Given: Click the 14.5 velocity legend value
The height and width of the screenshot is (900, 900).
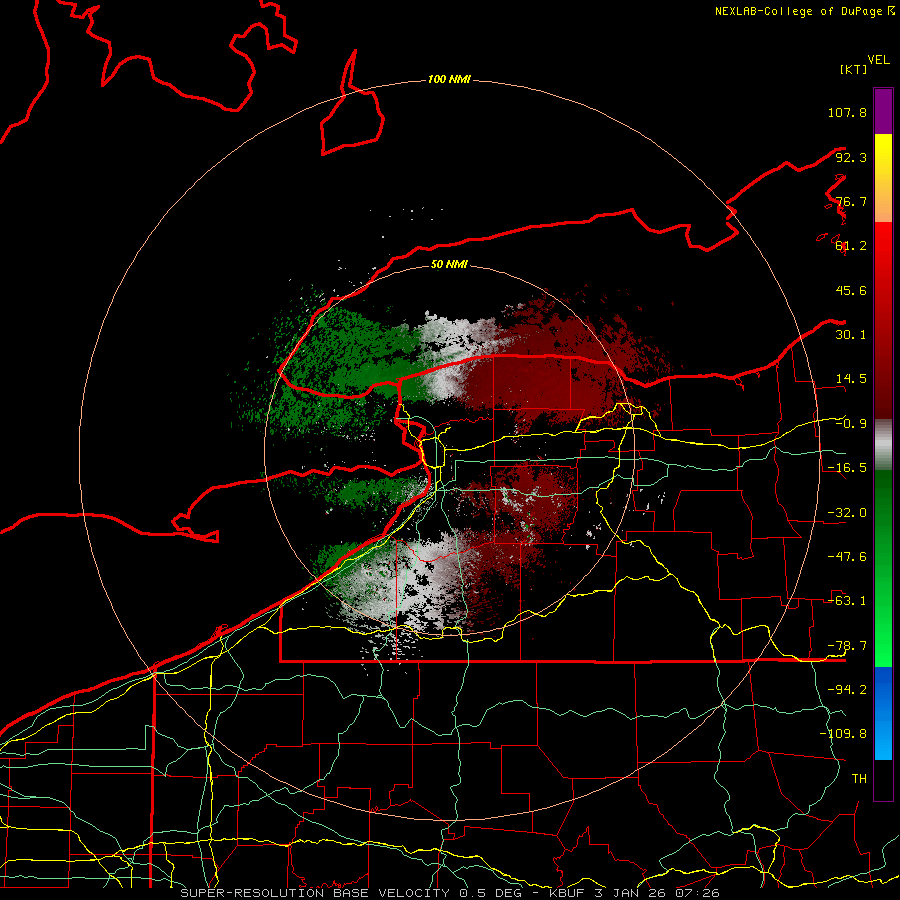Looking at the screenshot, I should (851, 379).
